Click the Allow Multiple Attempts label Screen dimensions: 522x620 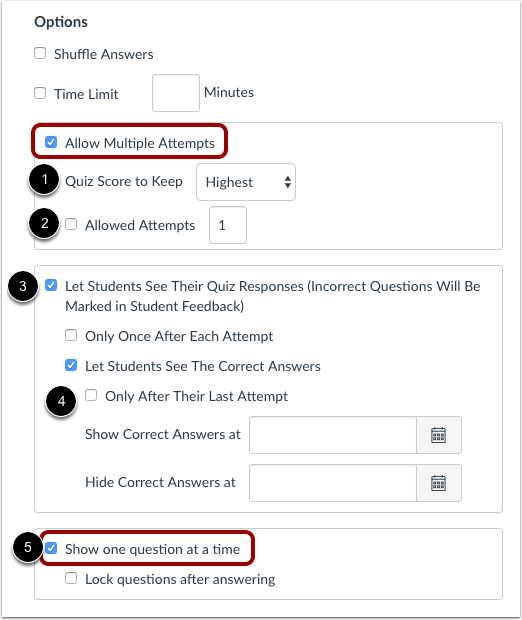click(x=140, y=143)
